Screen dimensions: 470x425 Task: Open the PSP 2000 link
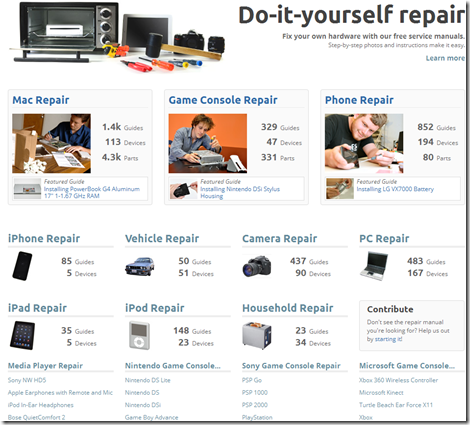click(255, 405)
